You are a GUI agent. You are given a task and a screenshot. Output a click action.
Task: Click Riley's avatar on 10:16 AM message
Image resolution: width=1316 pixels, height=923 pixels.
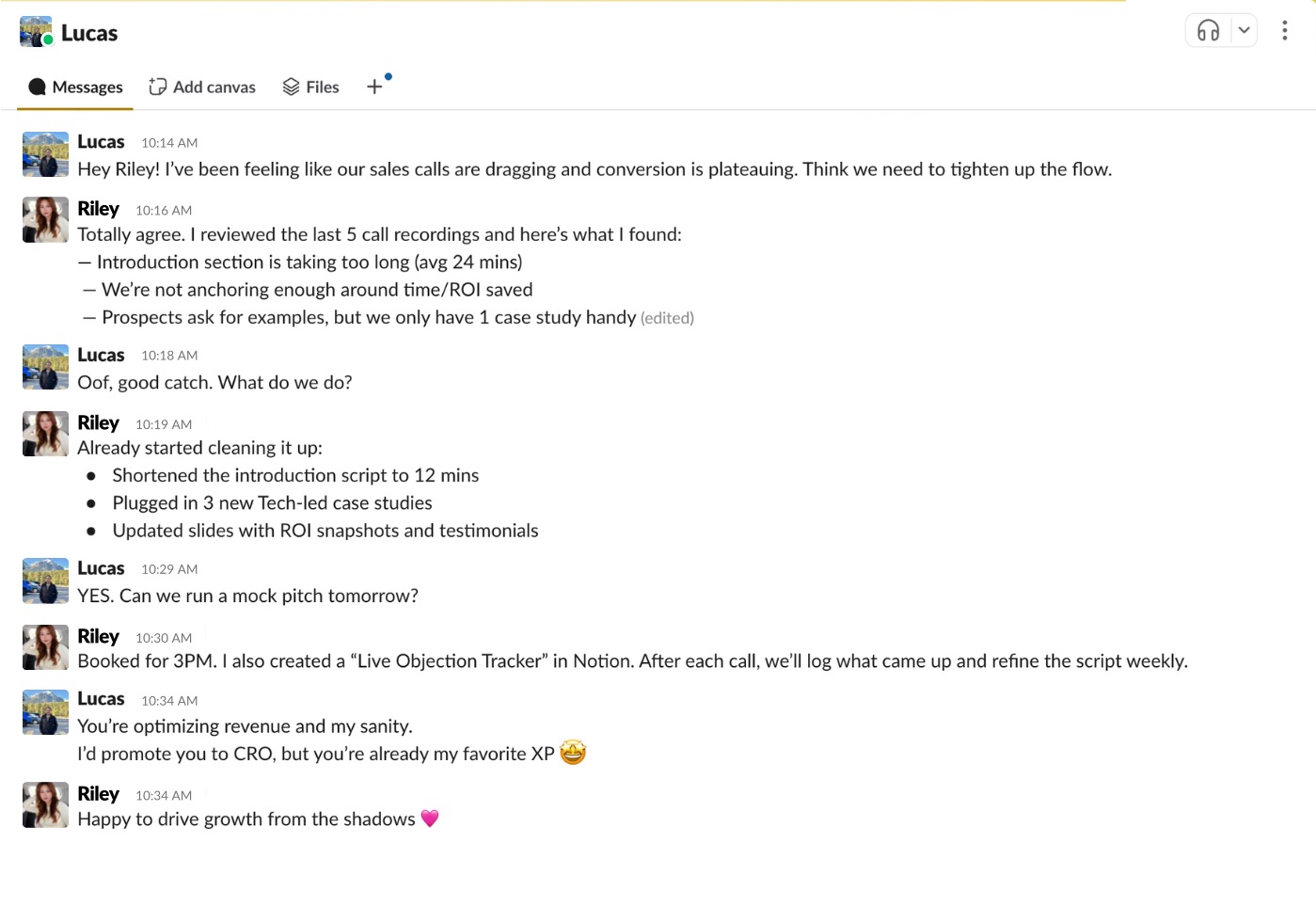click(45, 219)
